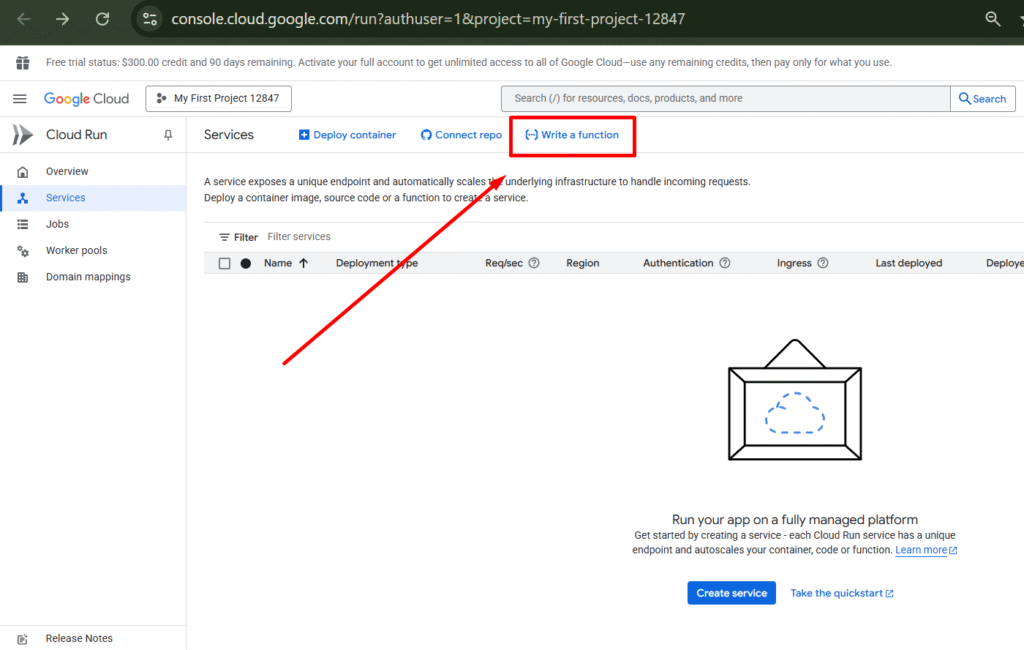Click the gift icon in free trial banner
Viewport: 1024px width, 650px height.
22,62
